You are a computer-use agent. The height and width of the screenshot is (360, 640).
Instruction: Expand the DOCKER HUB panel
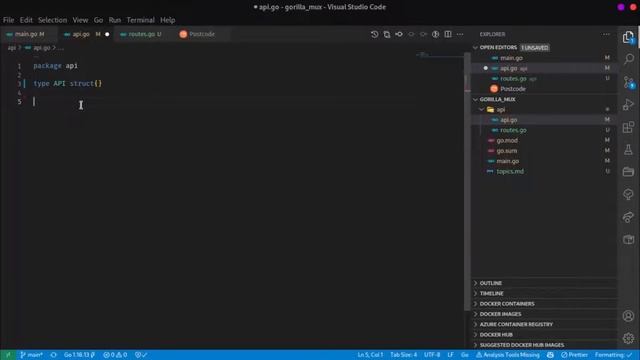[x=544, y=334]
